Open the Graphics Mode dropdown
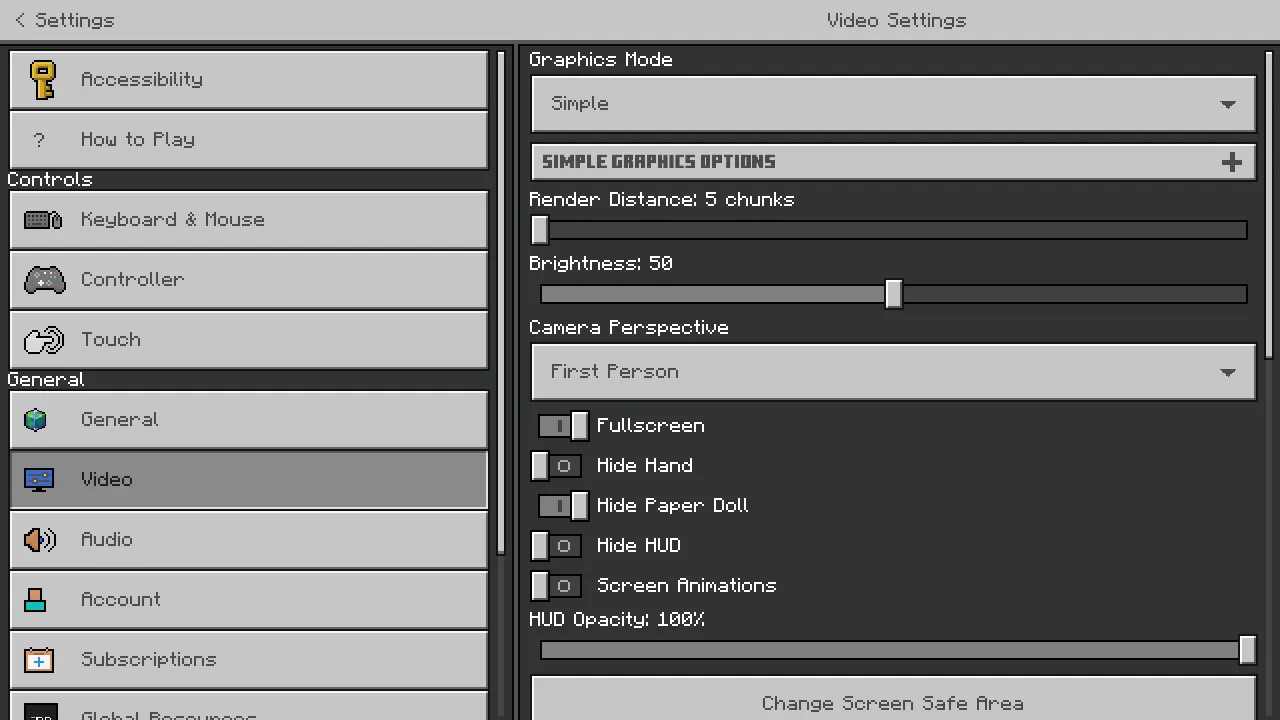Screen dimensions: 1280x720 893,104
